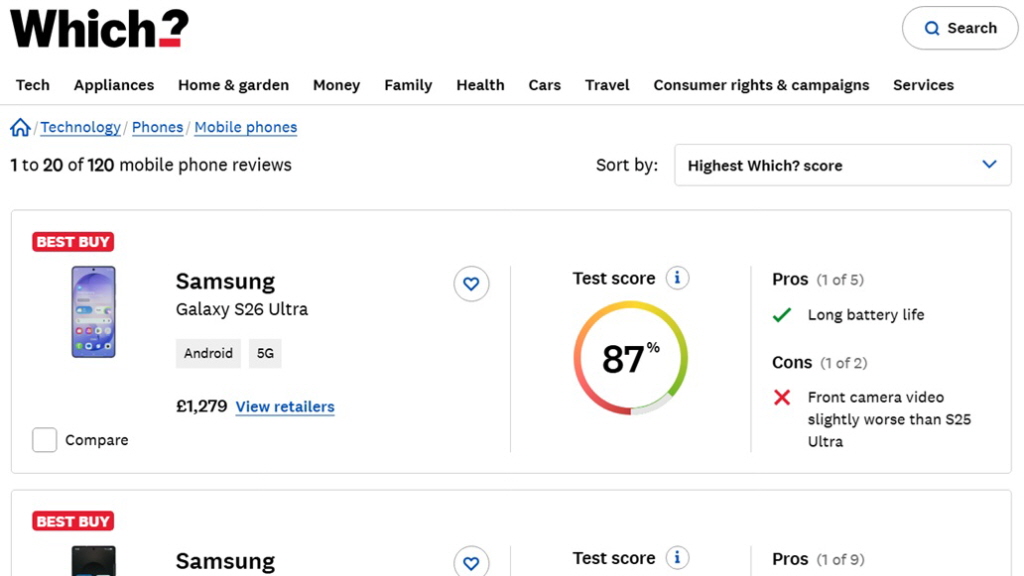Open test score info on second card
This screenshot has width=1024, height=576.
[677, 558]
